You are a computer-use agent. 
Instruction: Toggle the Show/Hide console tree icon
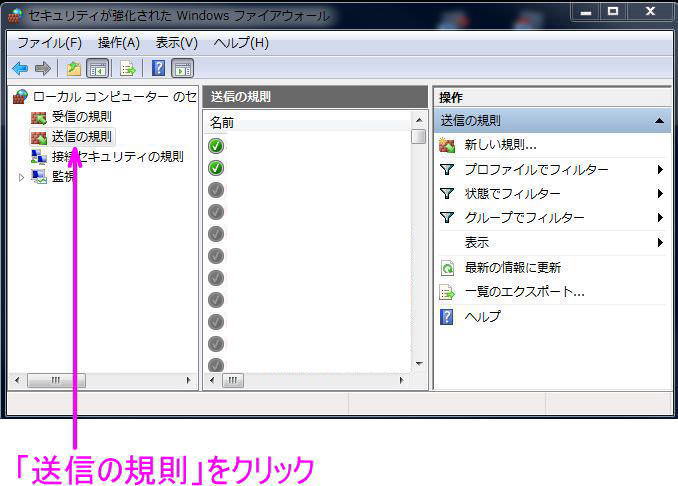pyautogui.click(x=98, y=68)
